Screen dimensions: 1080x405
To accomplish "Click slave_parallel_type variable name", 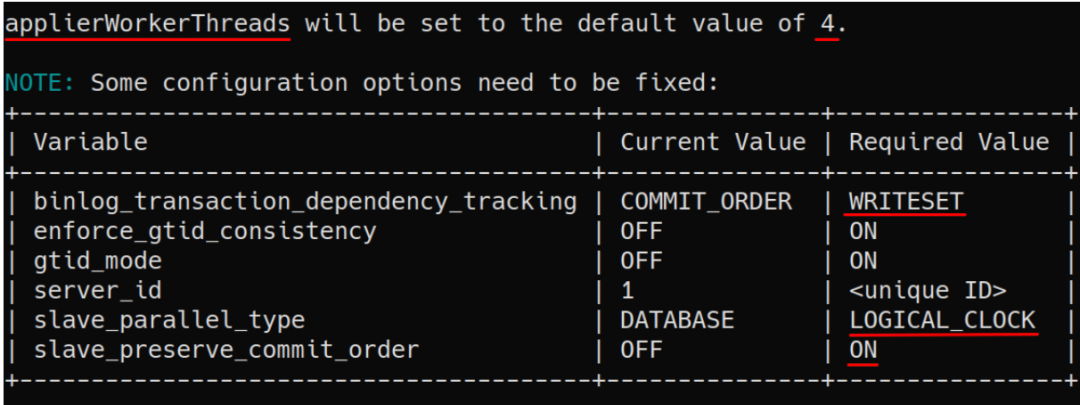I will (x=169, y=320).
